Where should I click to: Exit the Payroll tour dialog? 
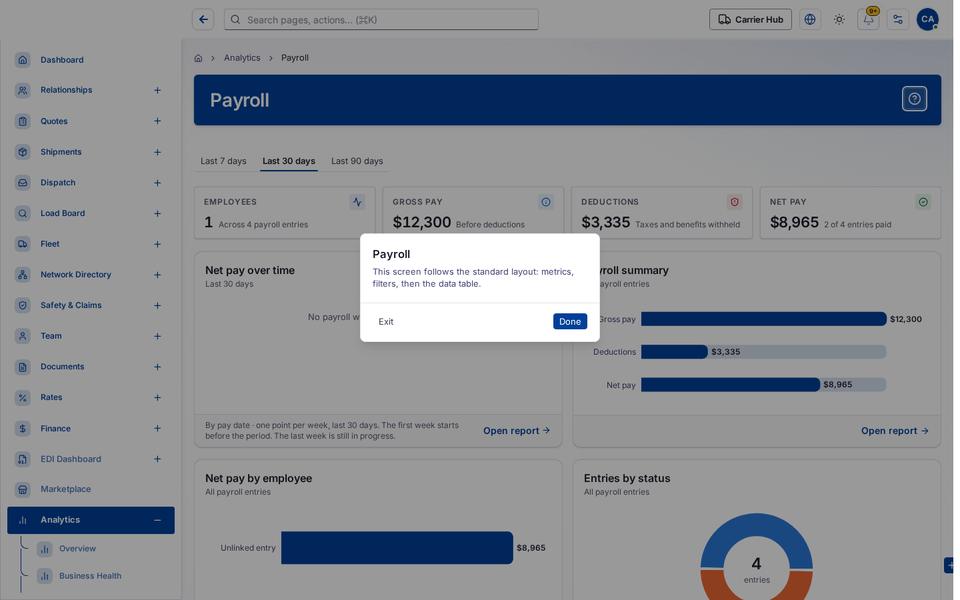386,321
